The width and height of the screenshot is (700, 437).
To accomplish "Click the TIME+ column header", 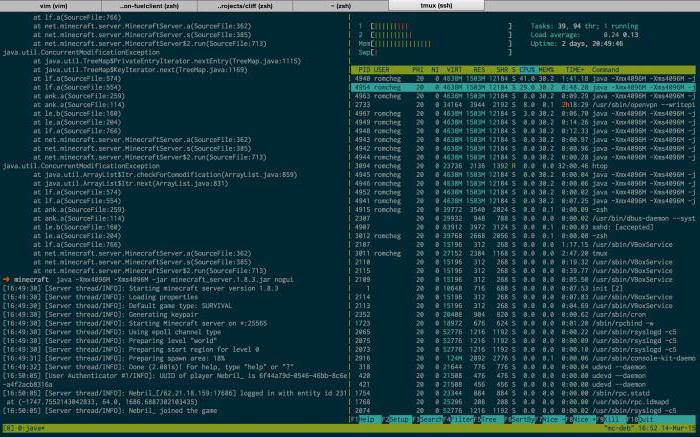I will (x=574, y=68).
